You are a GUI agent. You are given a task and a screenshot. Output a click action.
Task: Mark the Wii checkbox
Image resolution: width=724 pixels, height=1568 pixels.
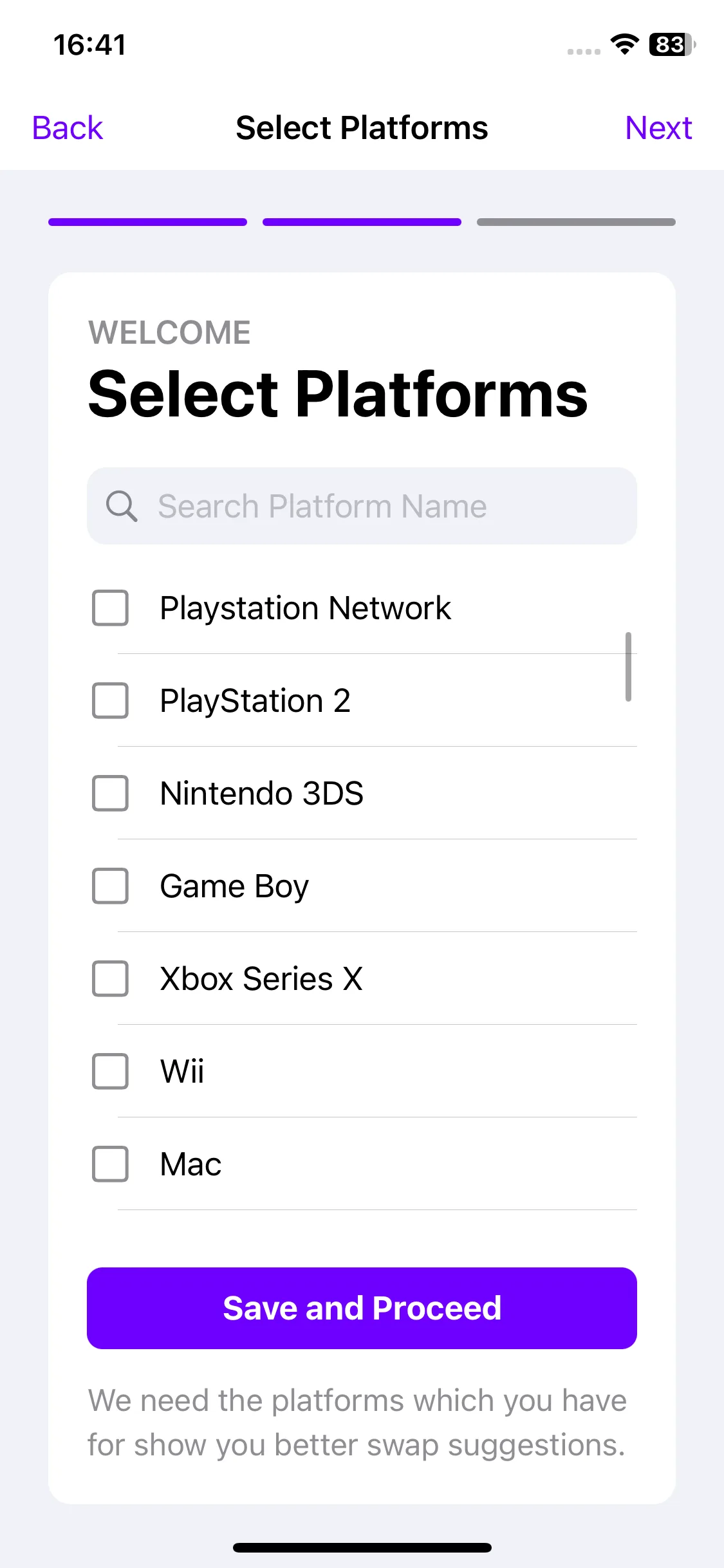(x=110, y=1071)
